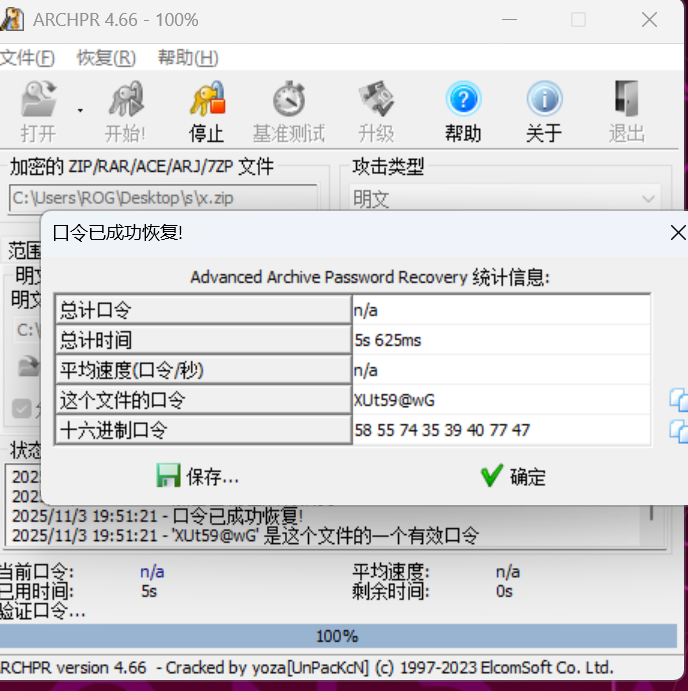Image resolution: width=688 pixels, height=691 pixels.
Task: Toggle the partially hidden checkbox at left
Action: 21,408
